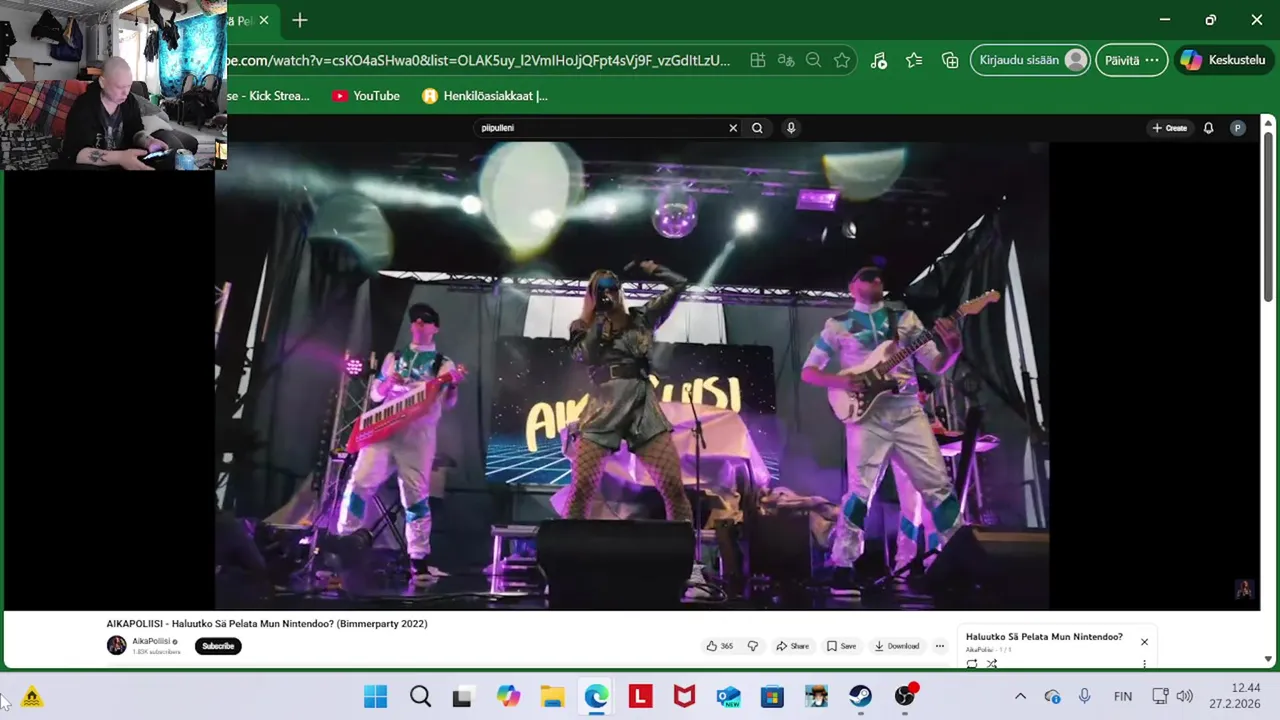Open the AikaPoliisi channel name link
This screenshot has height=720, width=1280.
coord(151,641)
